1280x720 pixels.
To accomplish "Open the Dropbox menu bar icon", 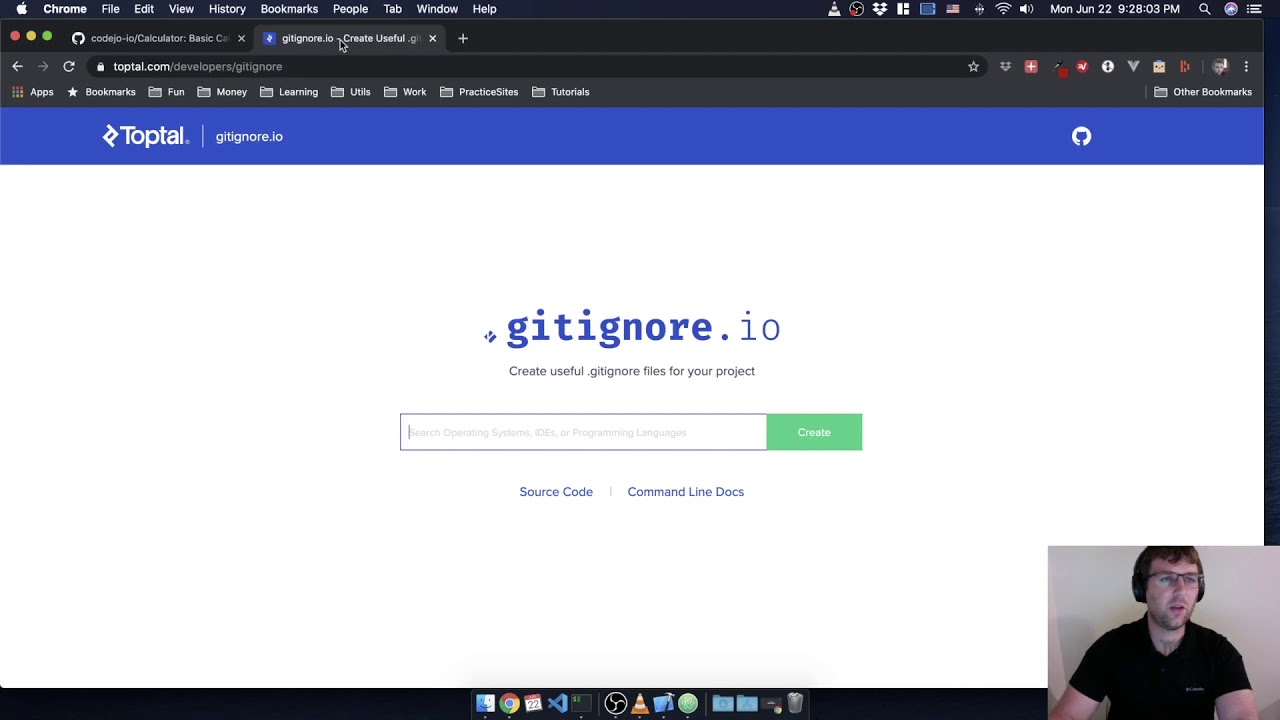I will click(x=880, y=9).
